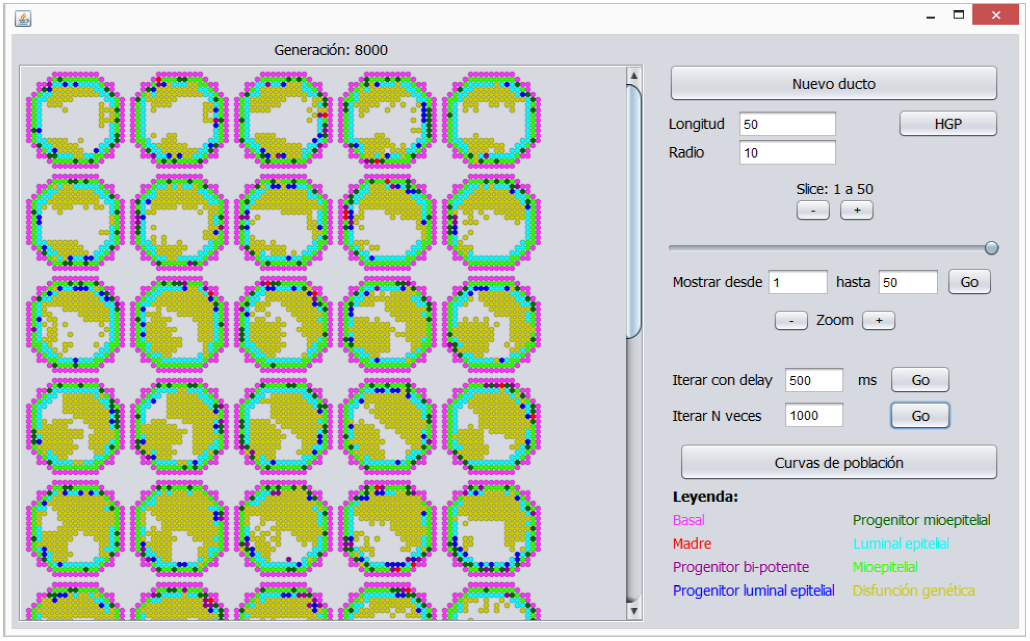Image resolution: width=1030 pixels, height=641 pixels.
Task: Click the hasta end value field
Action: click(x=908, y=283)
